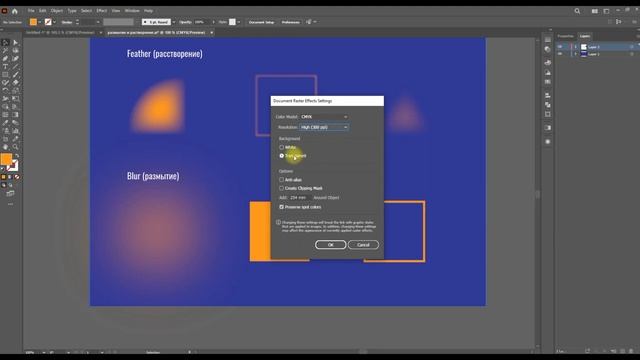Open the search magnifier in top bar
Screen dimensions: 640x360
coord(577,11)
